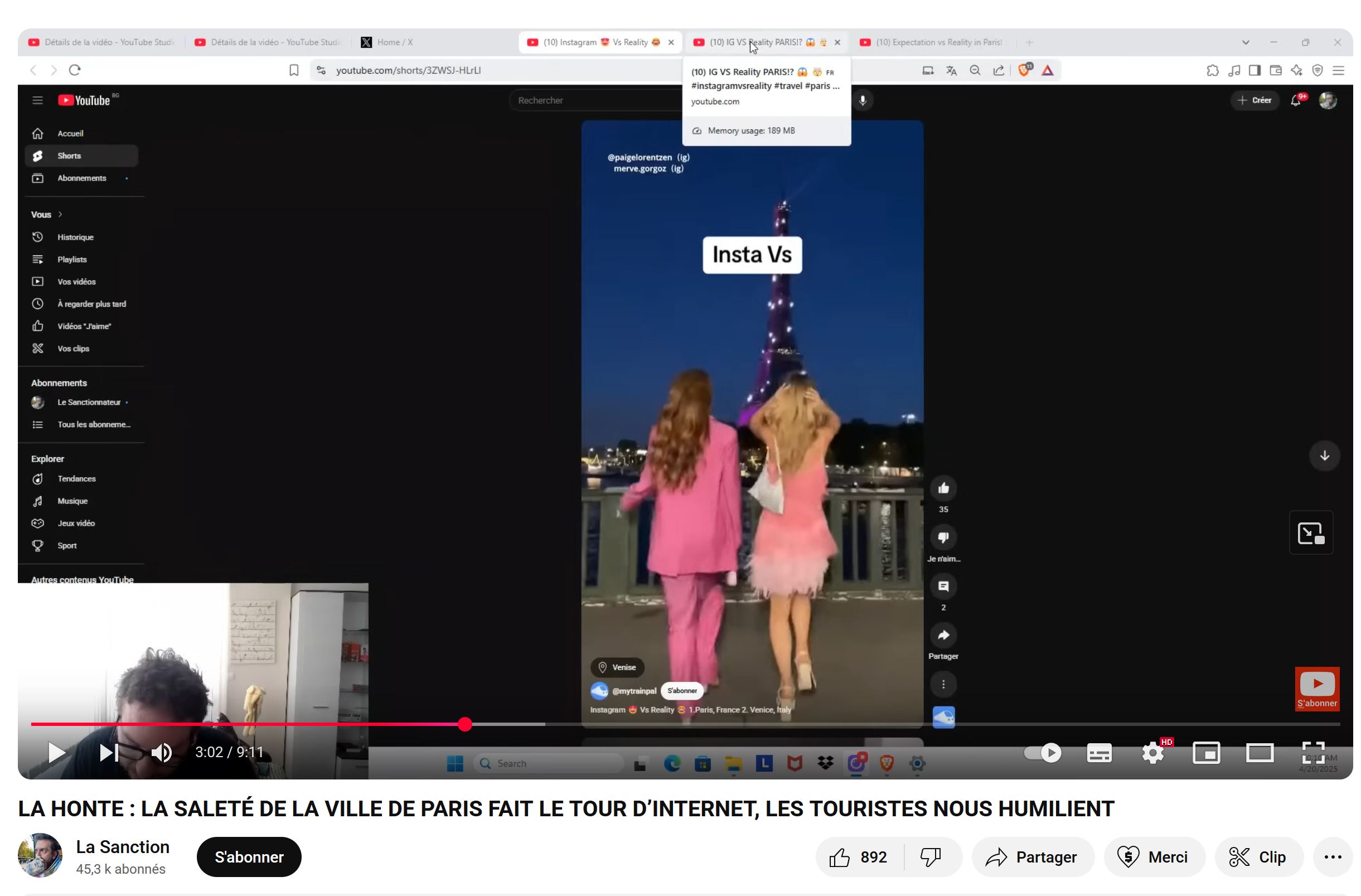Viewport: 1361px width, 896px height.
Task: Open the Créer button dropdown
Action: tap(1255, 100)
